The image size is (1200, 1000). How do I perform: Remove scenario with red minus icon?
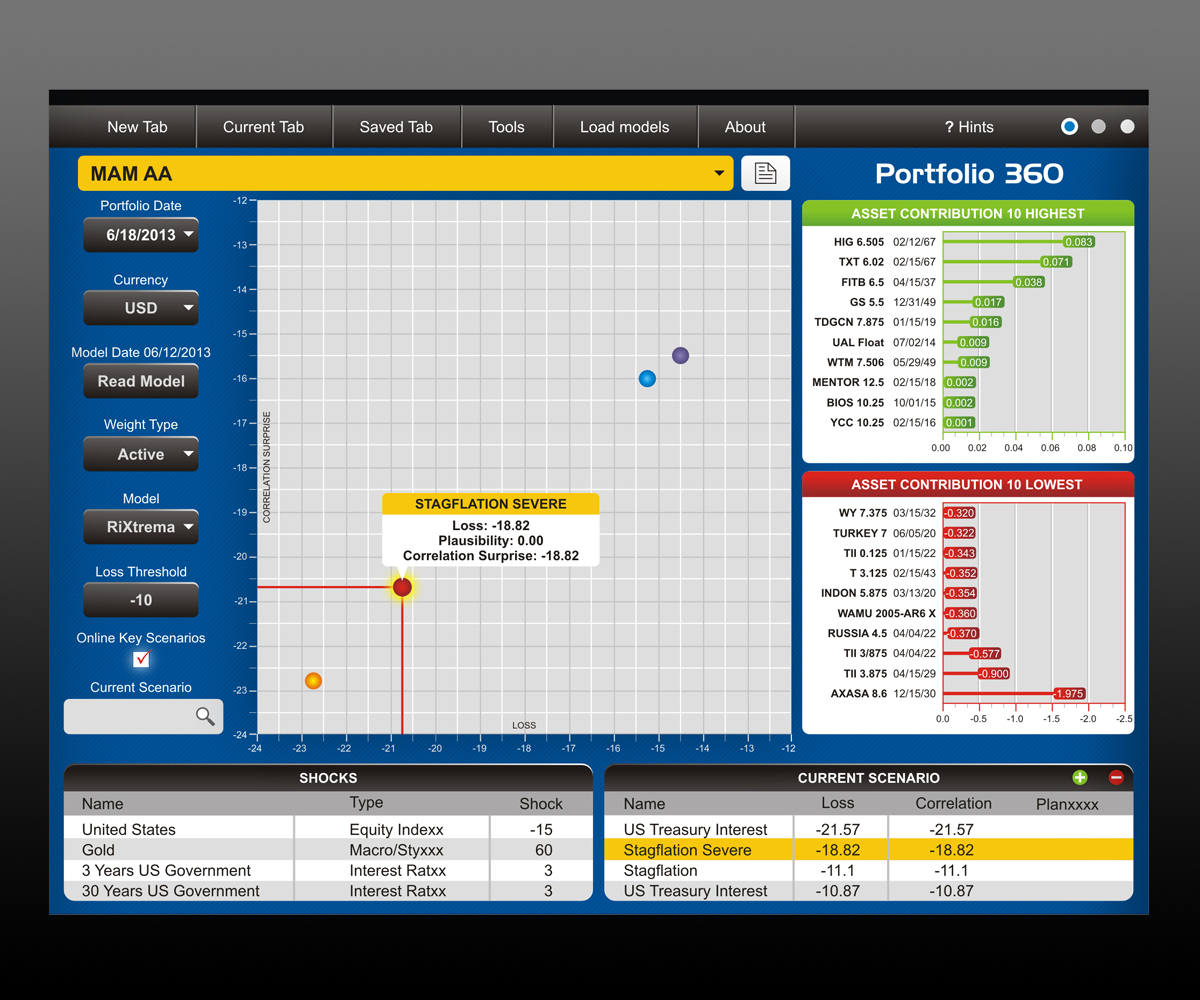tap(1116, 777)
